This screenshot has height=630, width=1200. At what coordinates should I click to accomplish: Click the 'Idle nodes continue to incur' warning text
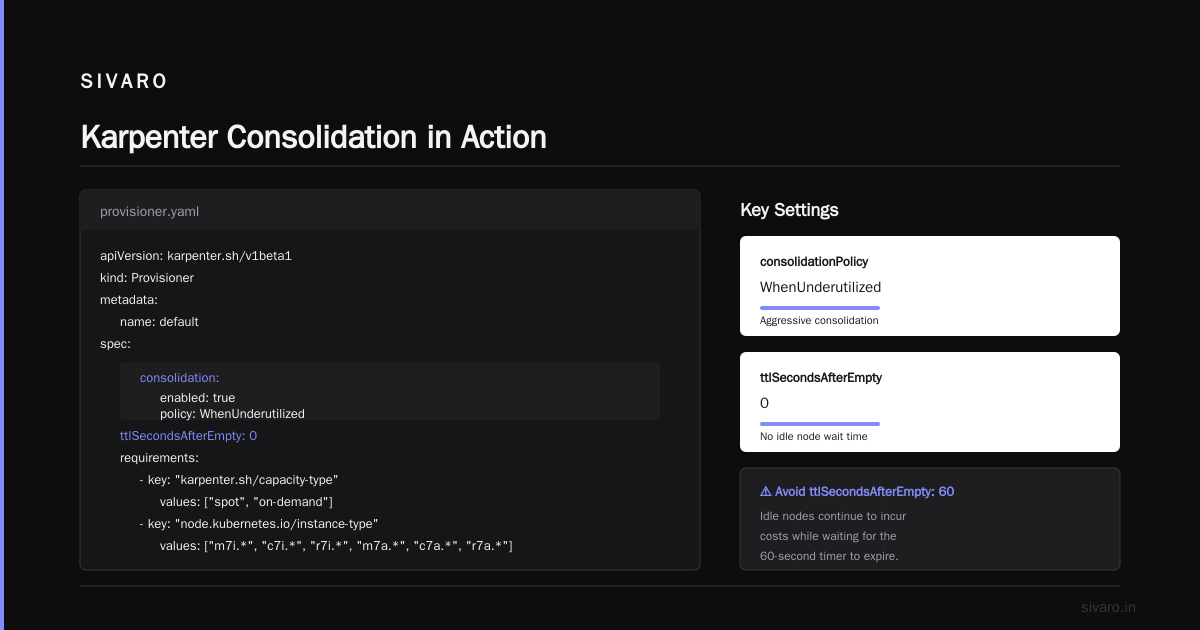click(833, 516)
